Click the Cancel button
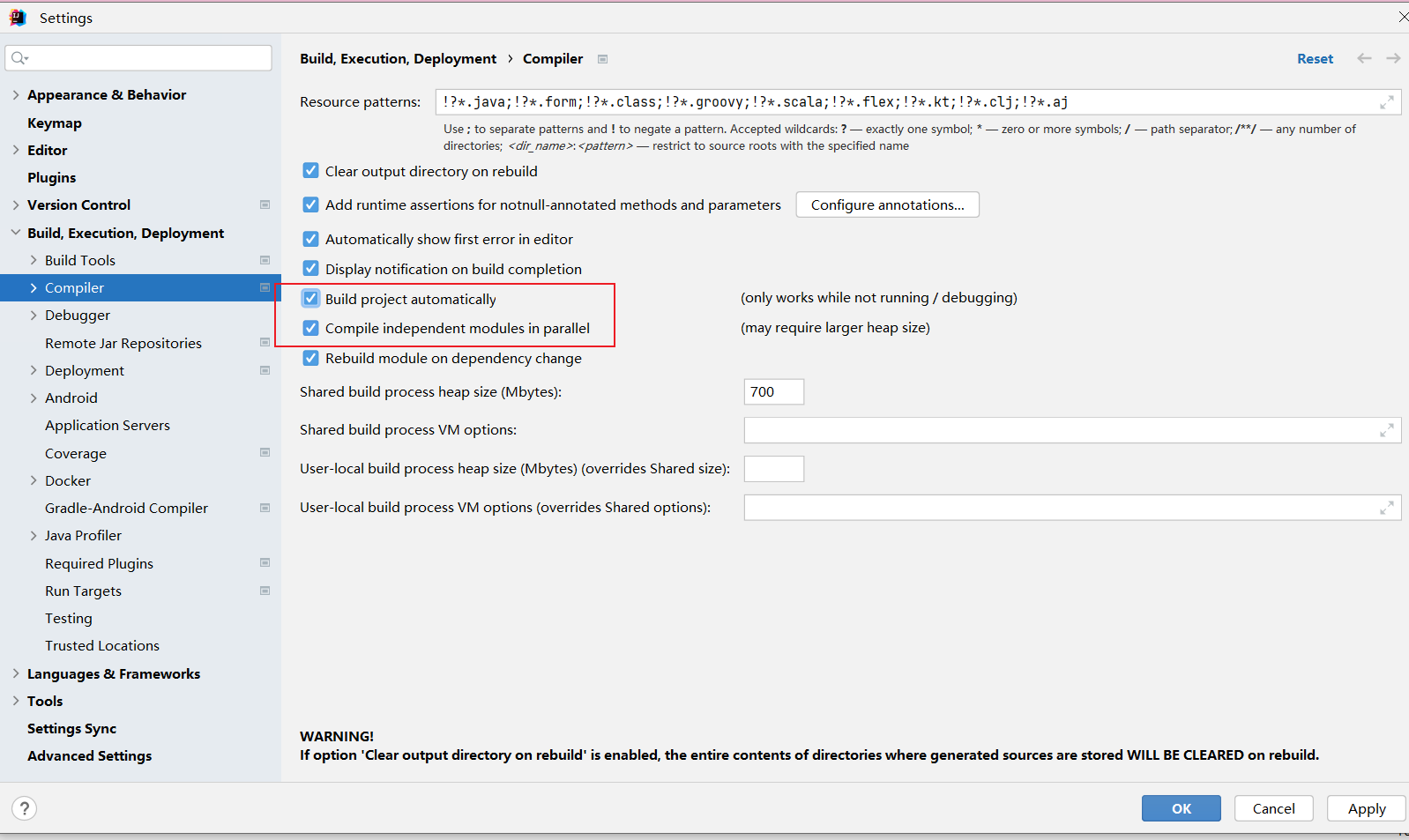This screenshot has width=1409, height=840. (x=1273, y=808)
